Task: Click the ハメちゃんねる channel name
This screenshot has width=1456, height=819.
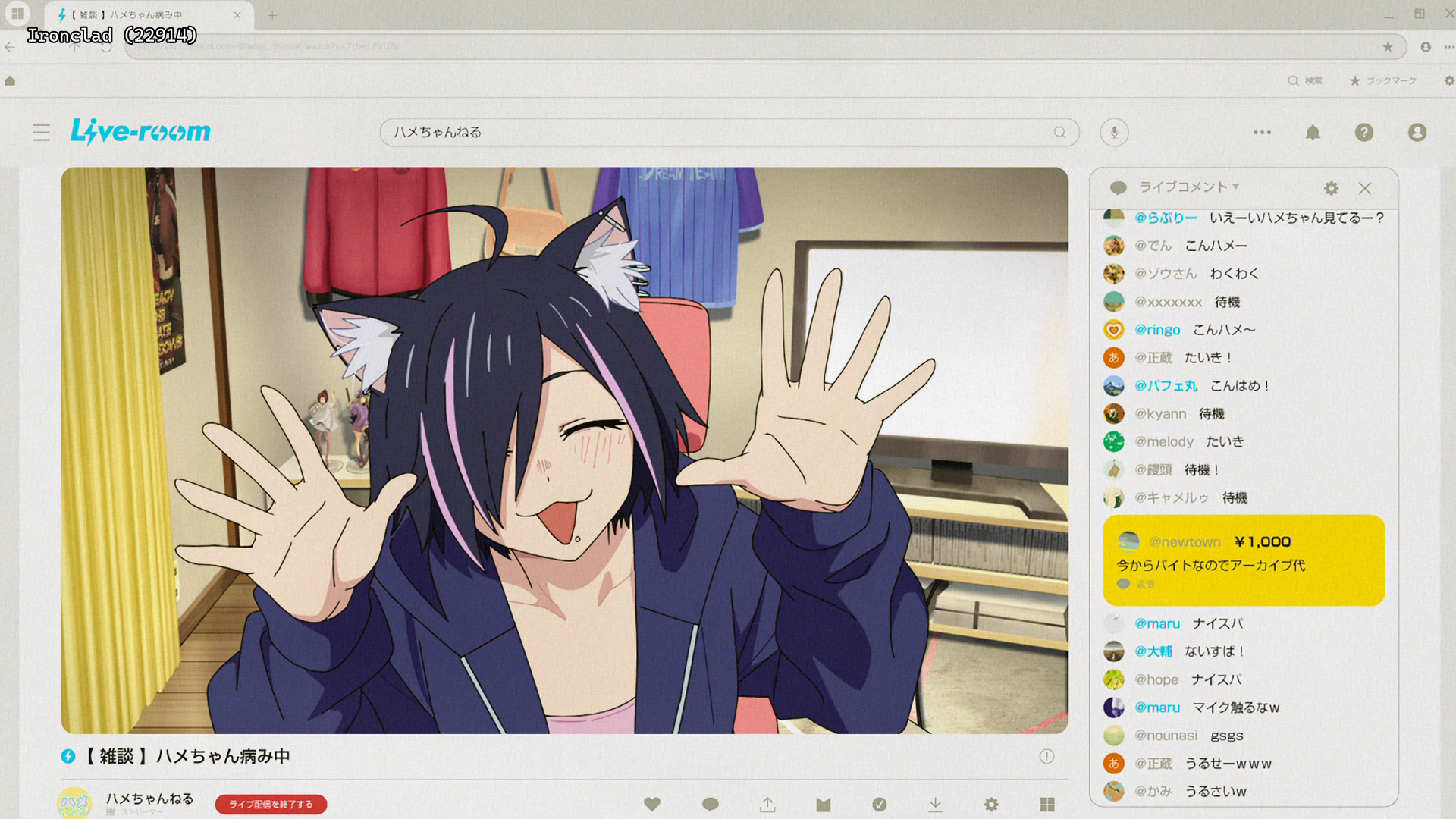Action: point(149,799)
